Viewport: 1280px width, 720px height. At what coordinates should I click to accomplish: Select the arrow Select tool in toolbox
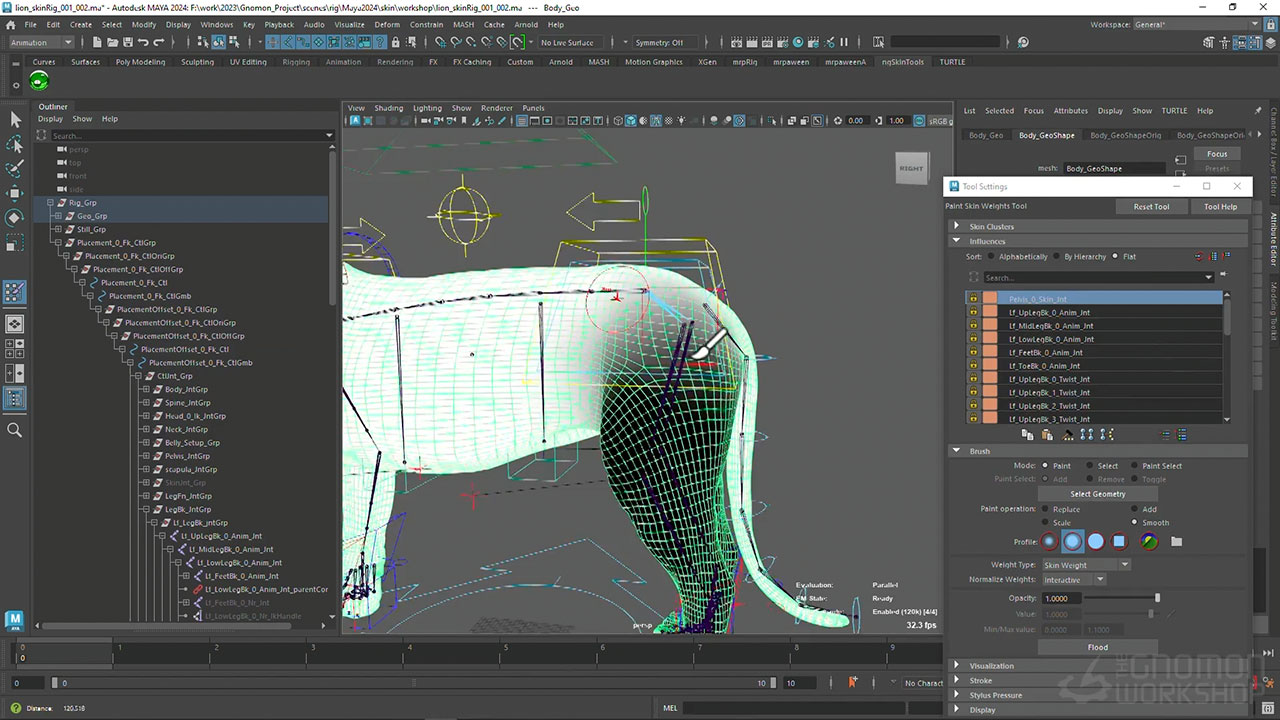pyautogui.click(x=15, y=120)
